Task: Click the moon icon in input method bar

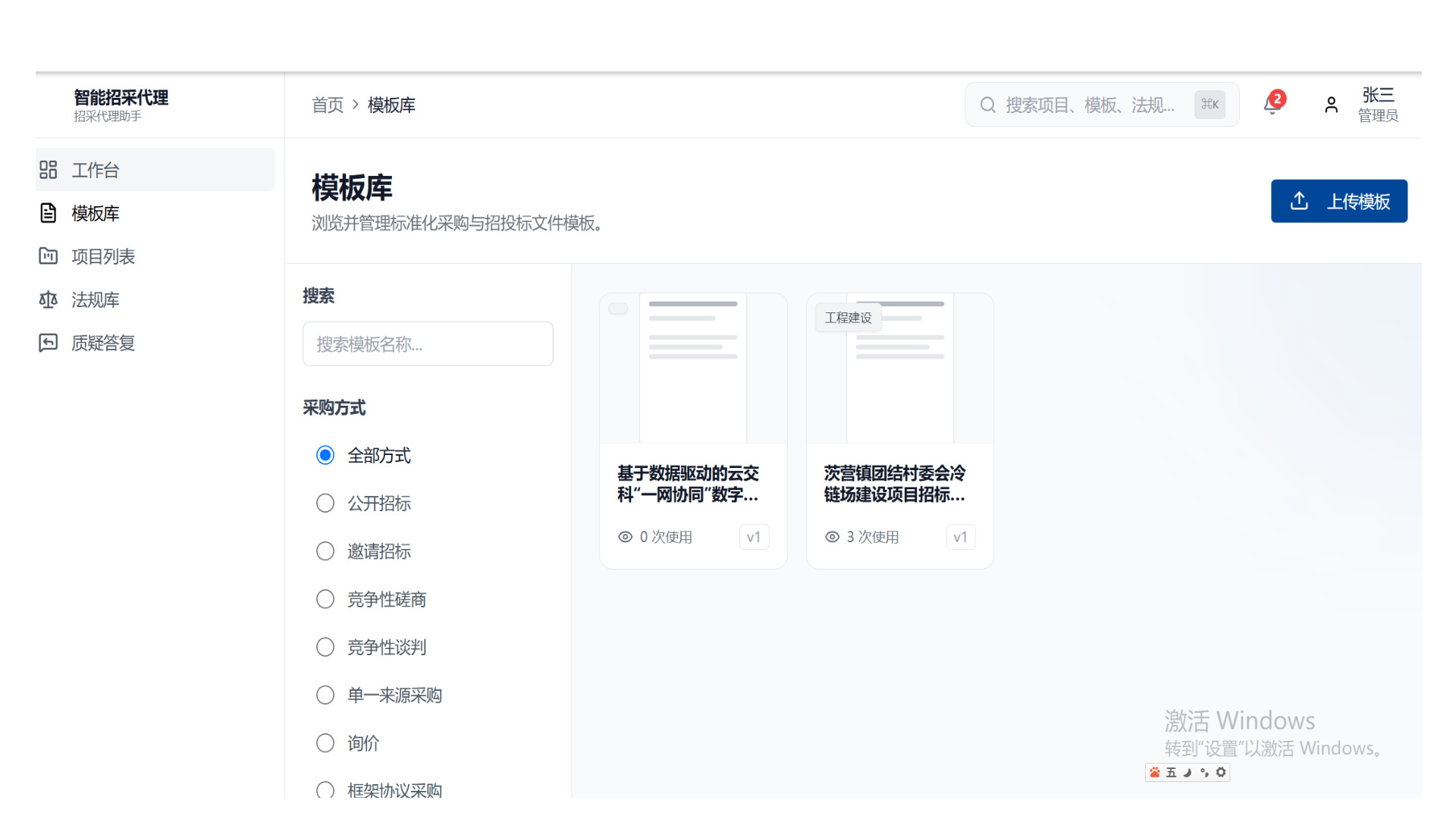Action: [1188, 772]
